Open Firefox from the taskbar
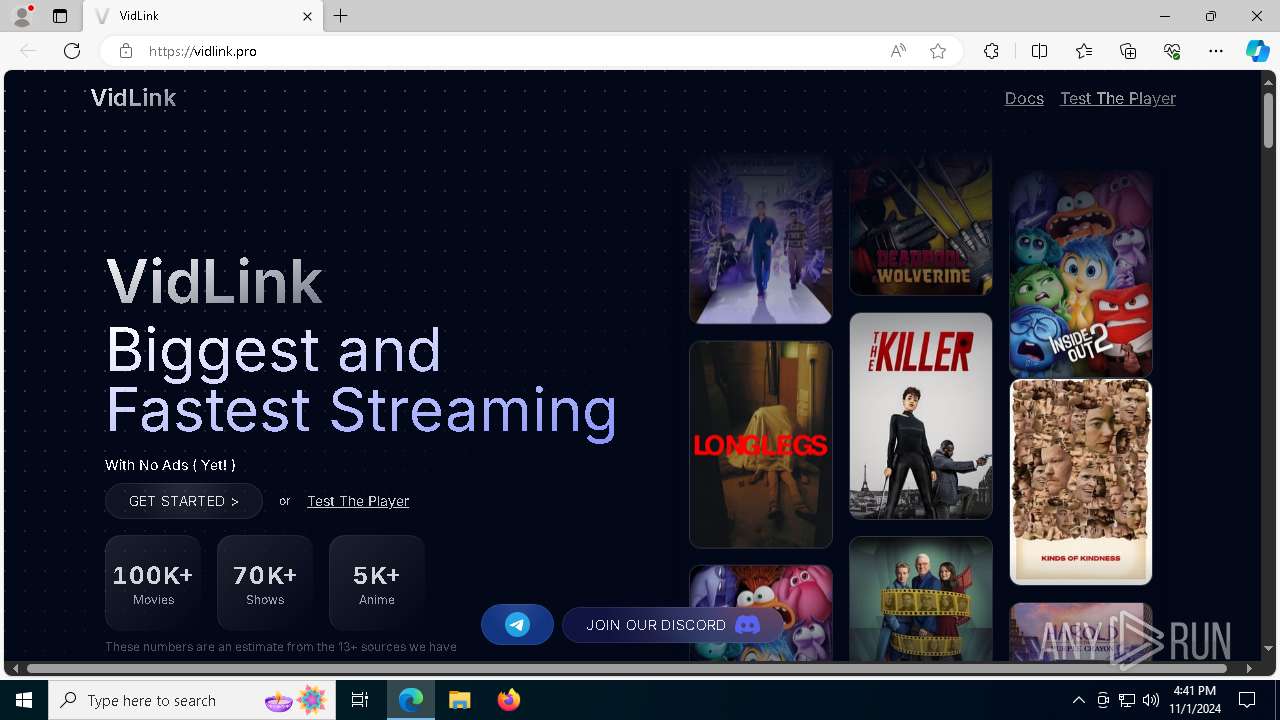Screen dimensions: 1280x720 point(508,700)
